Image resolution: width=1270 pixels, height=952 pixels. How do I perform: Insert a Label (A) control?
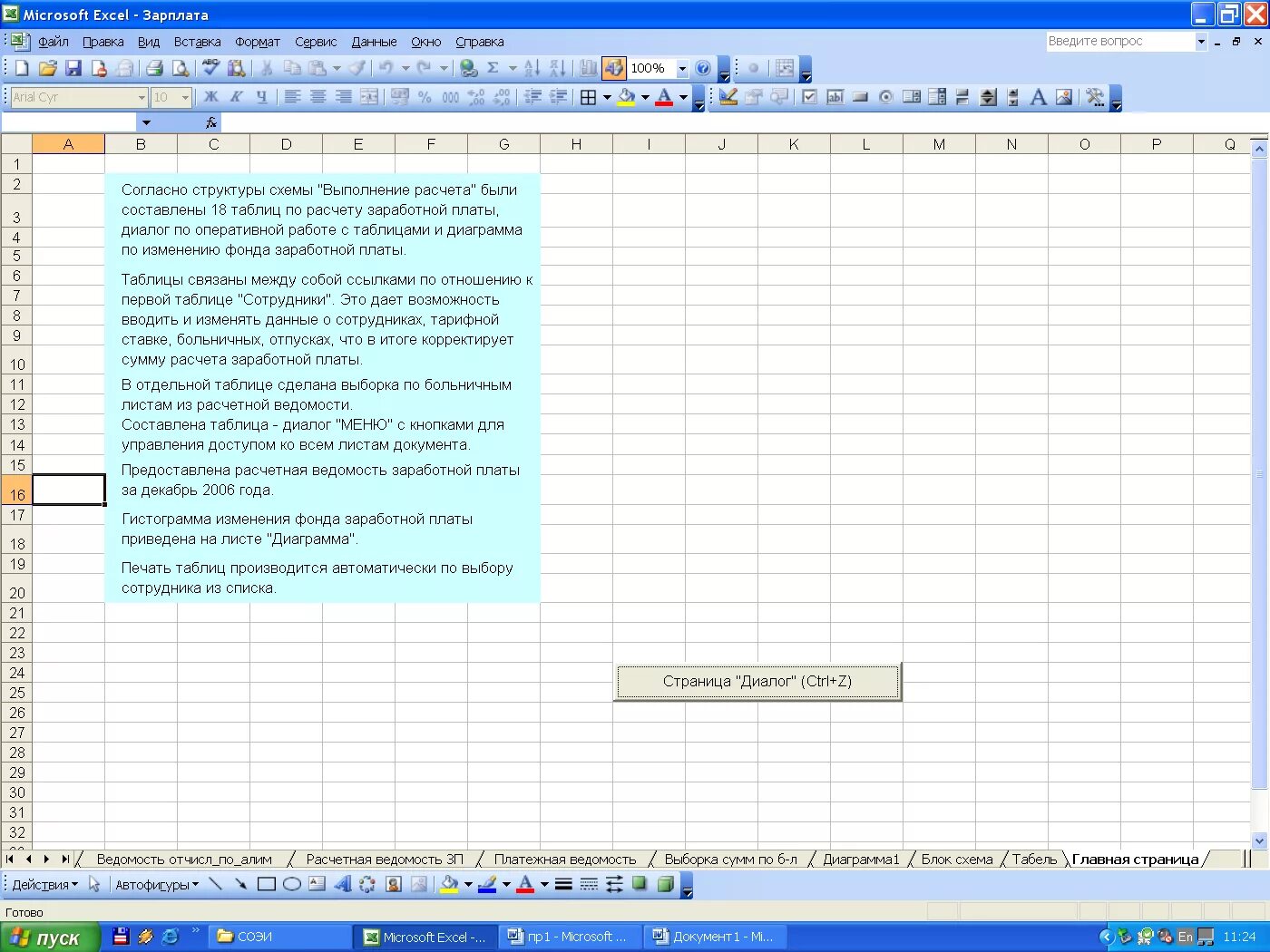[x=1039, y=97]
